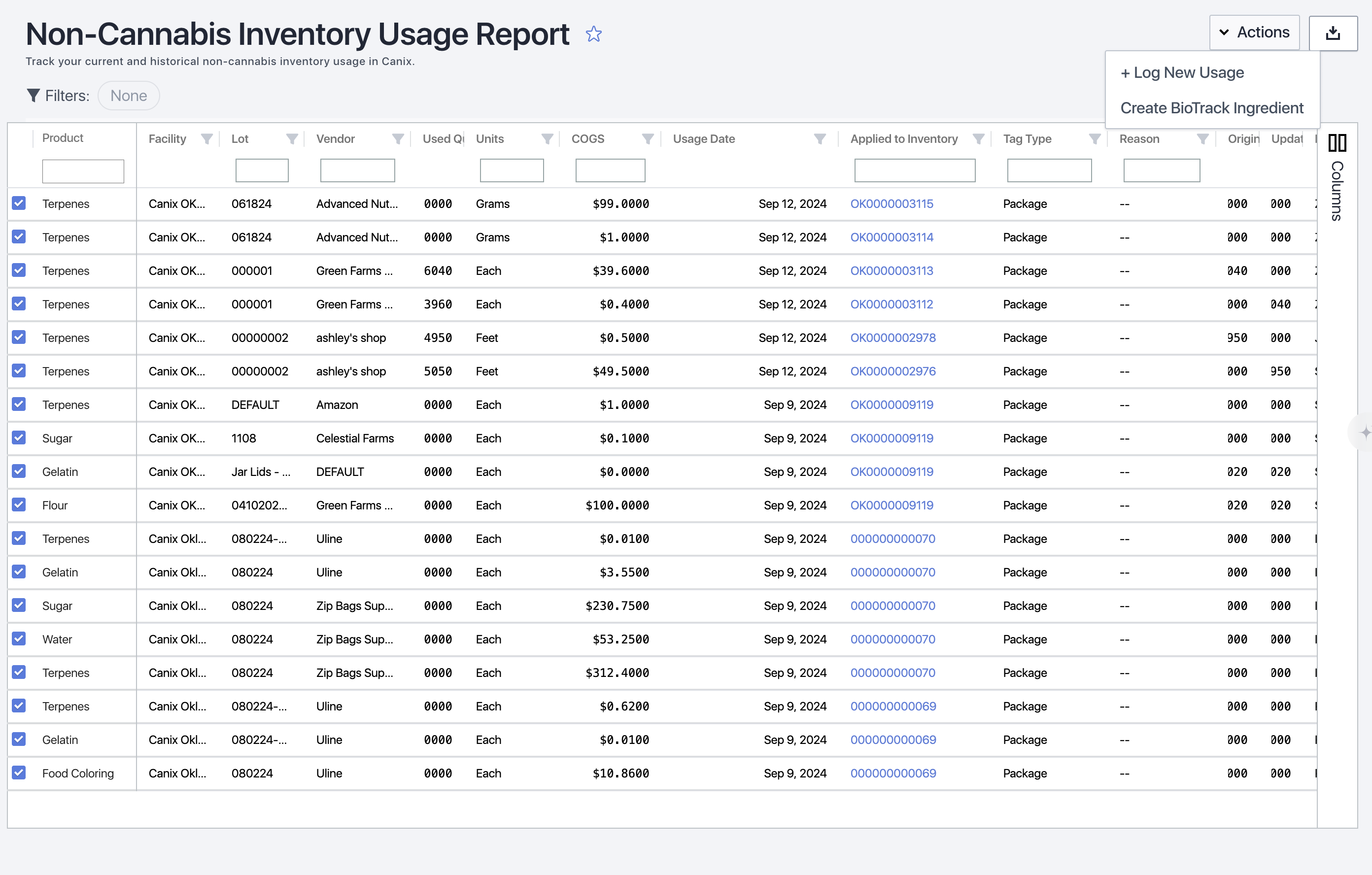Open the Lot column filter icon
The image size is (1372, 875).
click(x=292, y=139)
